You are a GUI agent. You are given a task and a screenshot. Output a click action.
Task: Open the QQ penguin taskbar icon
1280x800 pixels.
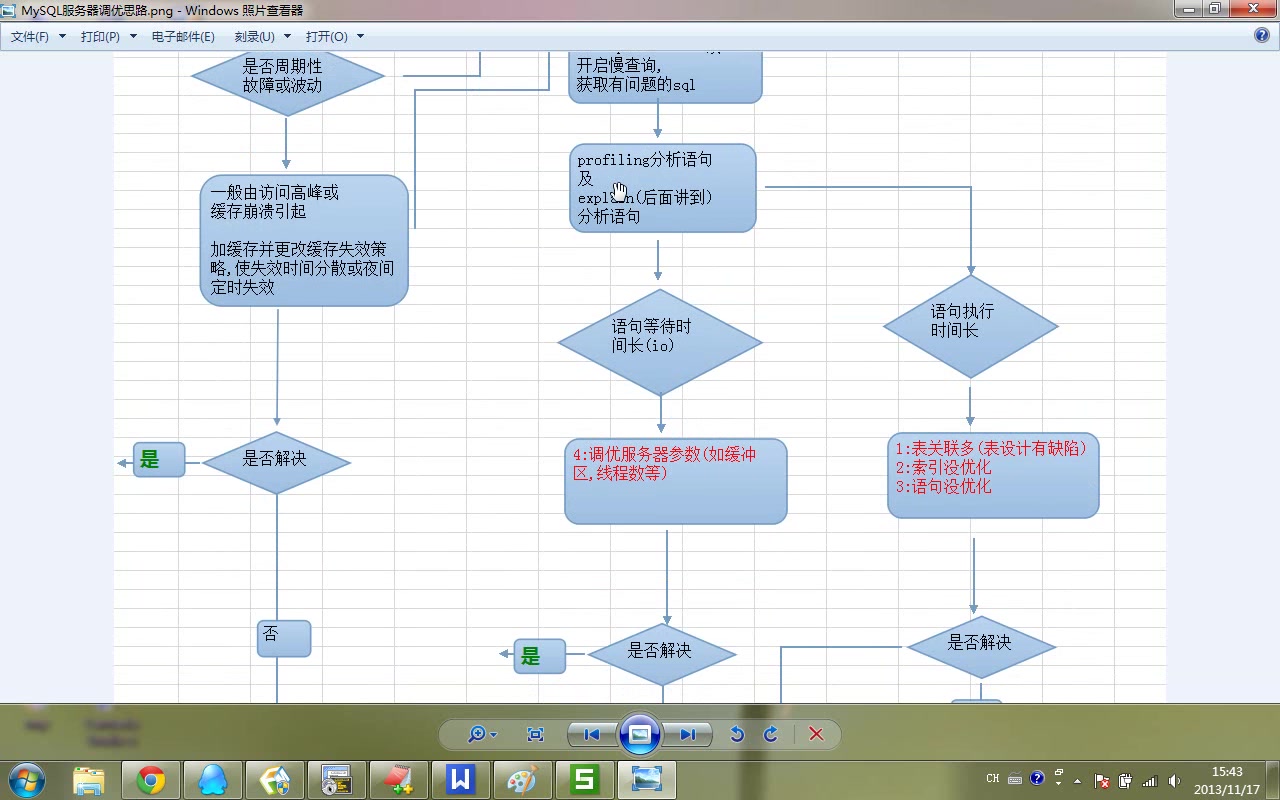[213, 779]
